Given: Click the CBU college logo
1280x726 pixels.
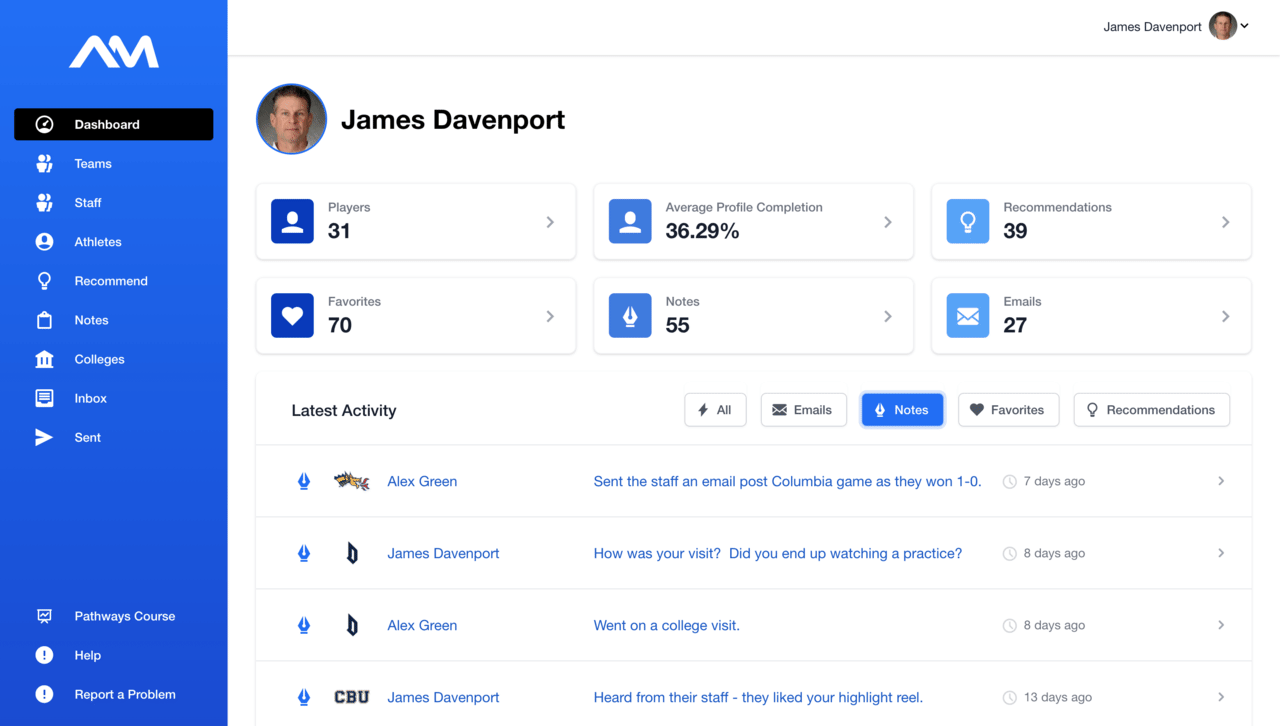Looking at the screenshot, I should pos(351,697).
